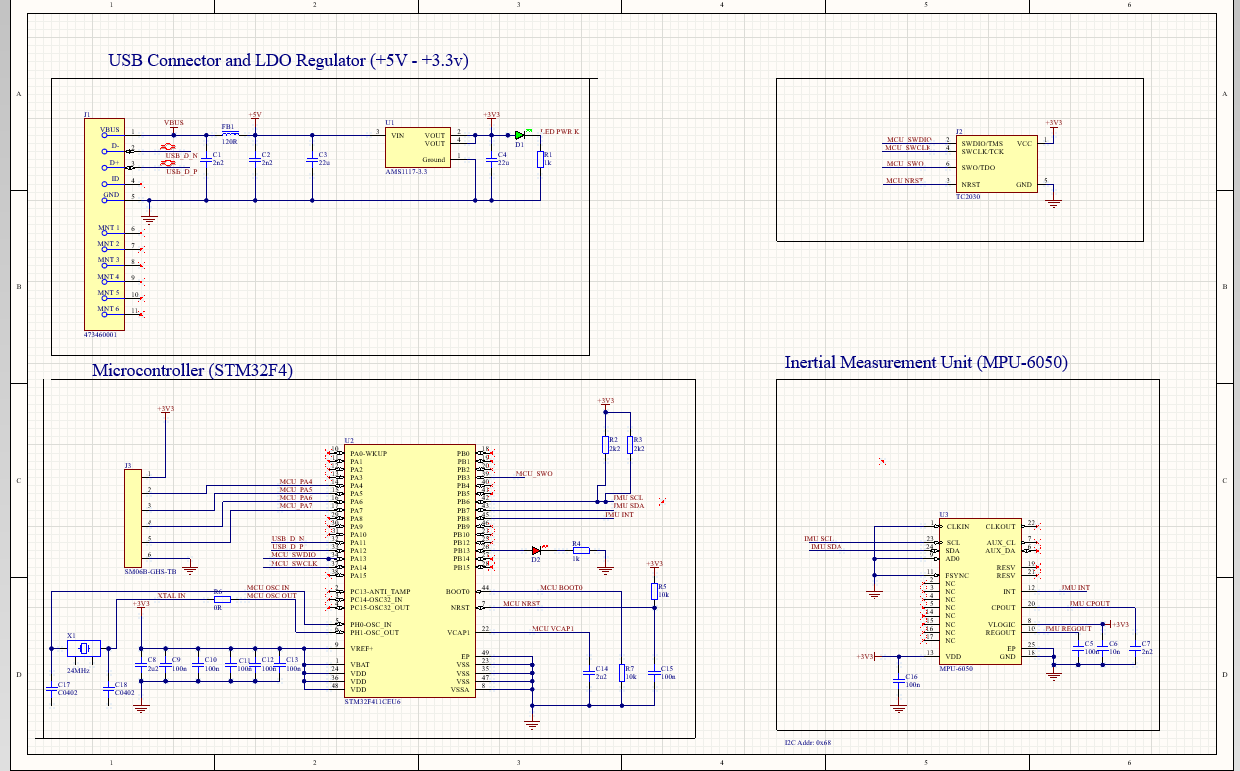Select pull-up resistor R2 2k2
The height and width of the screenshot is (771, 1240).
click(x=605, y=445)
